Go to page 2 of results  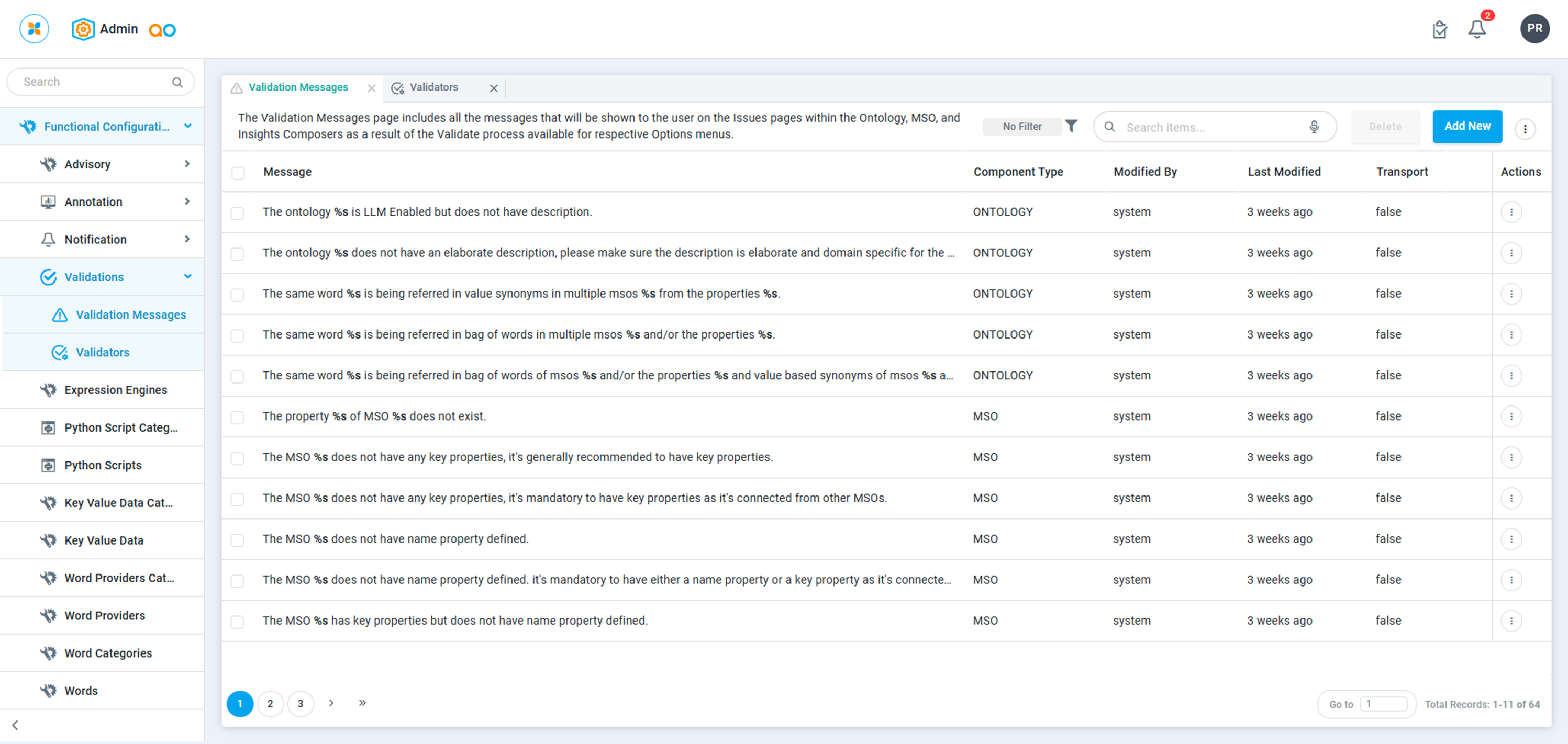(x=270, y=703)
